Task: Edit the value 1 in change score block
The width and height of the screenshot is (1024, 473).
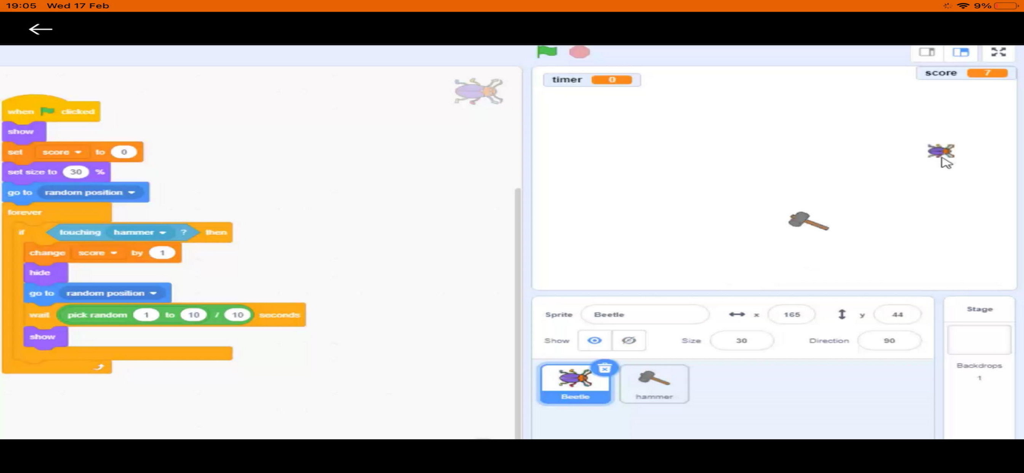Action: (162, 252)
